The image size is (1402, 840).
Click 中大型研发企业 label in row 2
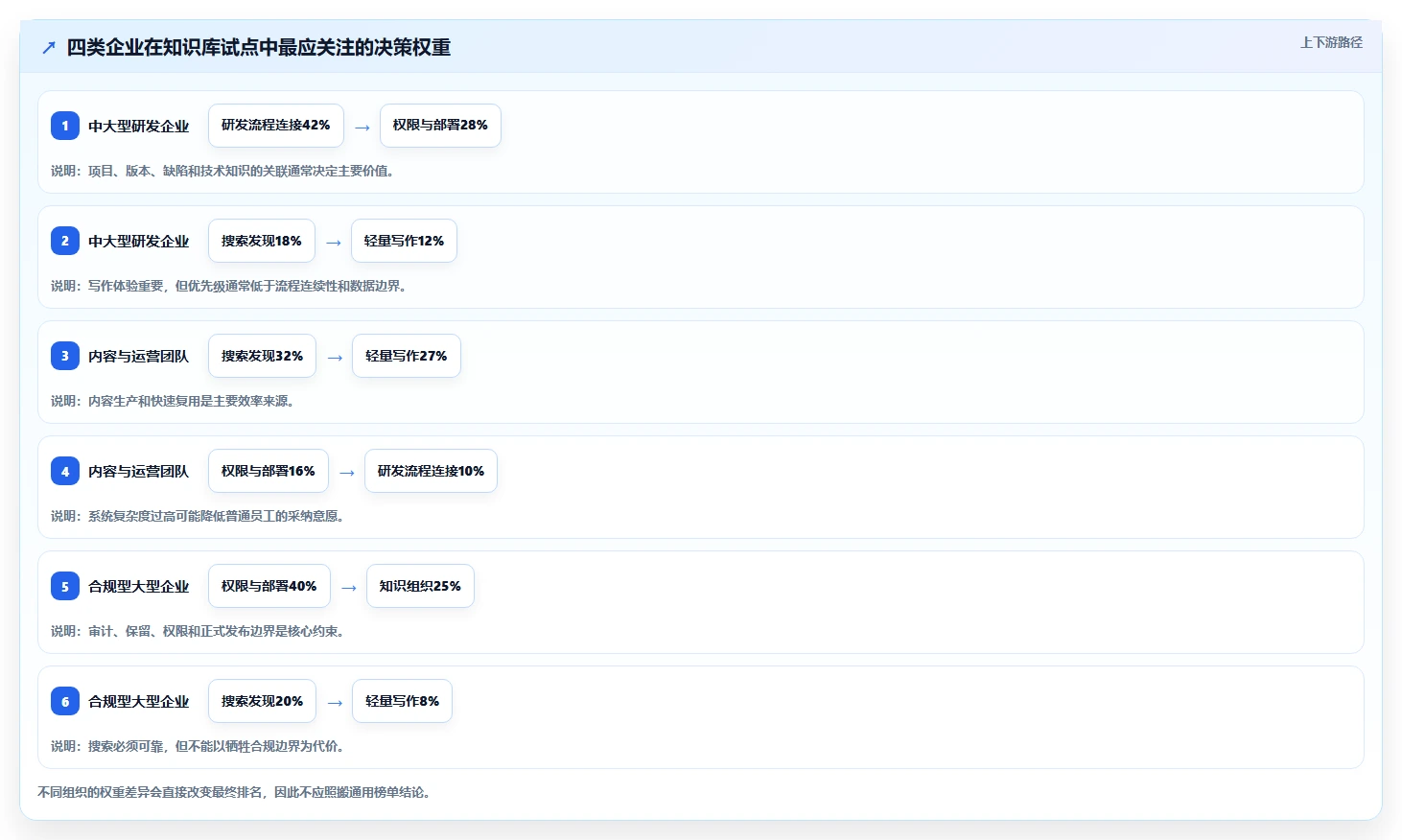(x=139, y=241)
